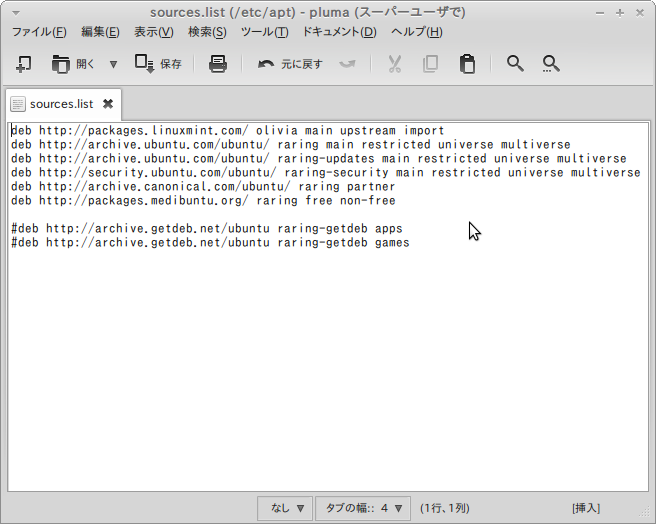The image size is (656, 524).
Task: Close the sources.list tab
Action: point(108,104)
